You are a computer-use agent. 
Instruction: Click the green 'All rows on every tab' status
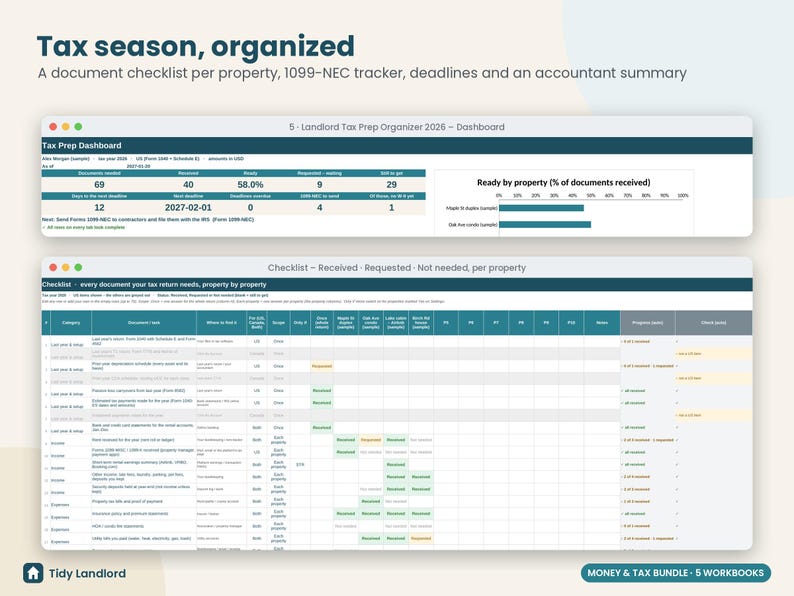tap(84, 227)
